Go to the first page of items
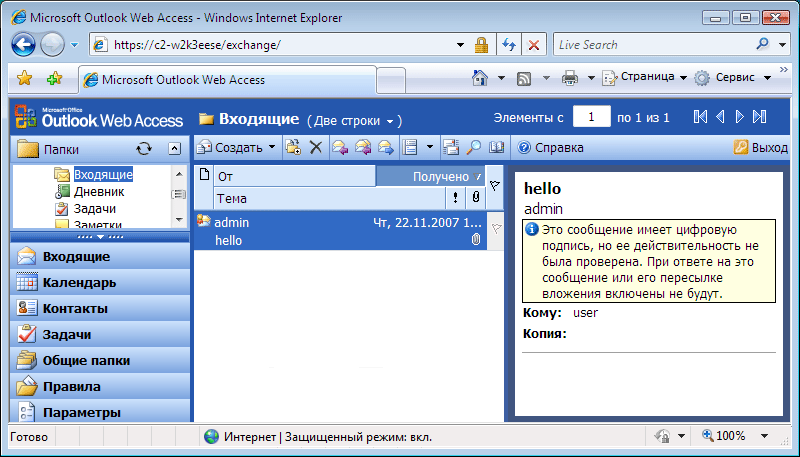Screen dimensions: 800x457 701,117
